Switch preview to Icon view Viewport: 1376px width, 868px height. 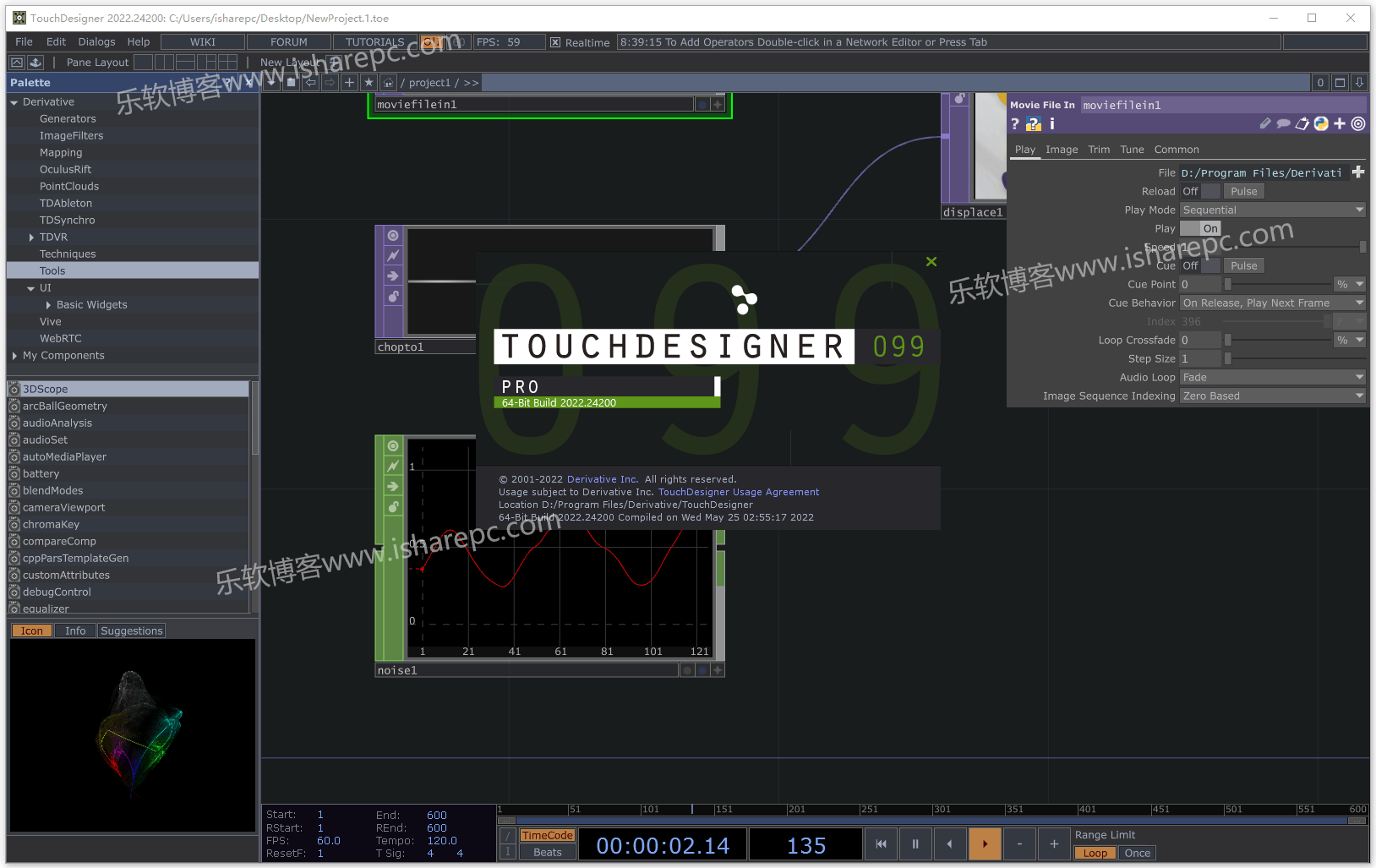coord(31,631)
